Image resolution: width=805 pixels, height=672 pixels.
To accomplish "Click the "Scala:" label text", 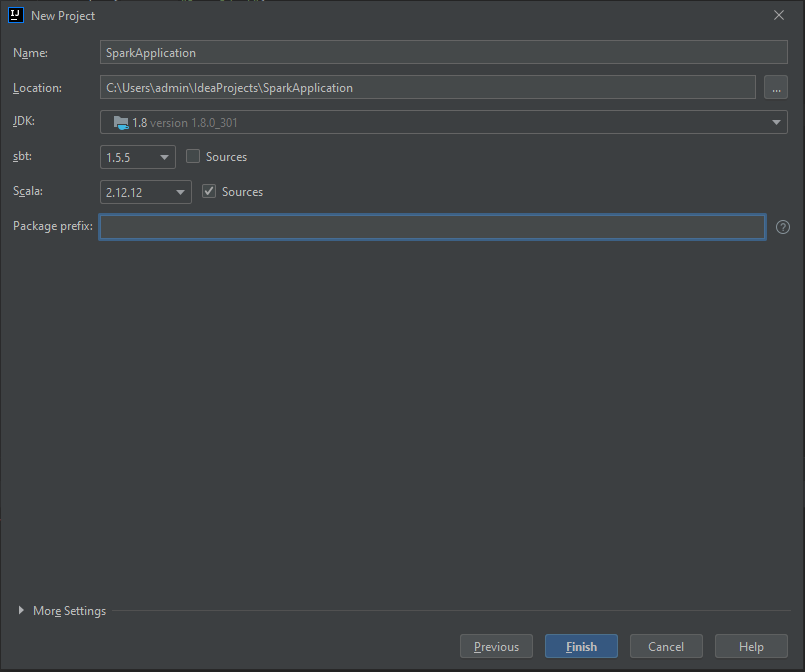I will [x=29, y=192].
